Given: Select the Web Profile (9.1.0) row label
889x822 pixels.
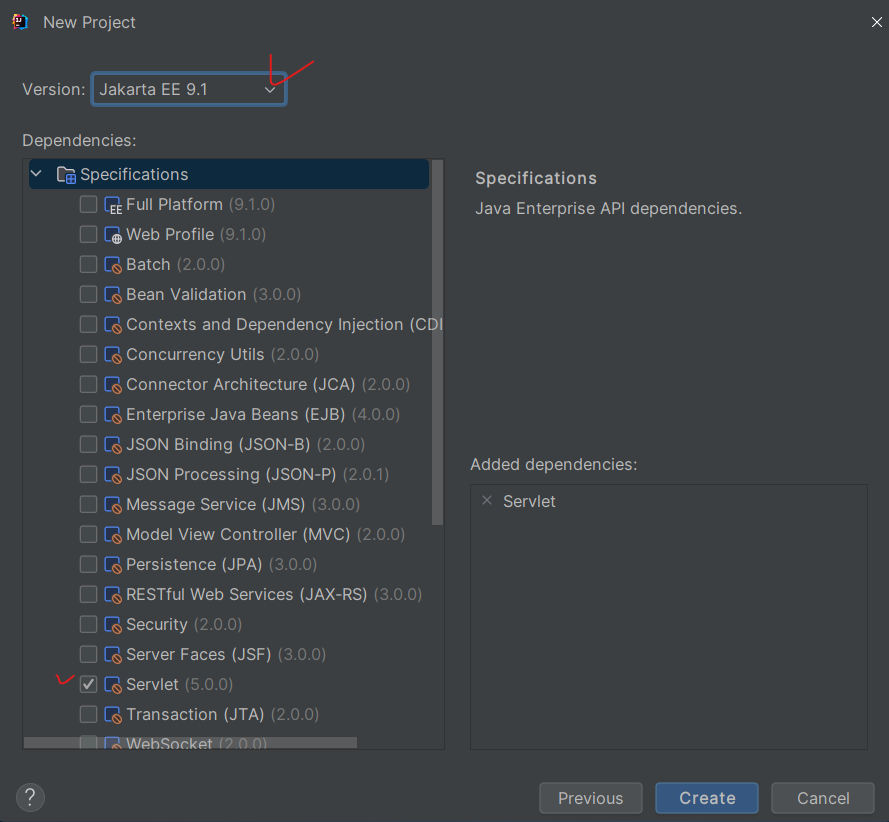Looking at the screenshot, I should [196, 234].
